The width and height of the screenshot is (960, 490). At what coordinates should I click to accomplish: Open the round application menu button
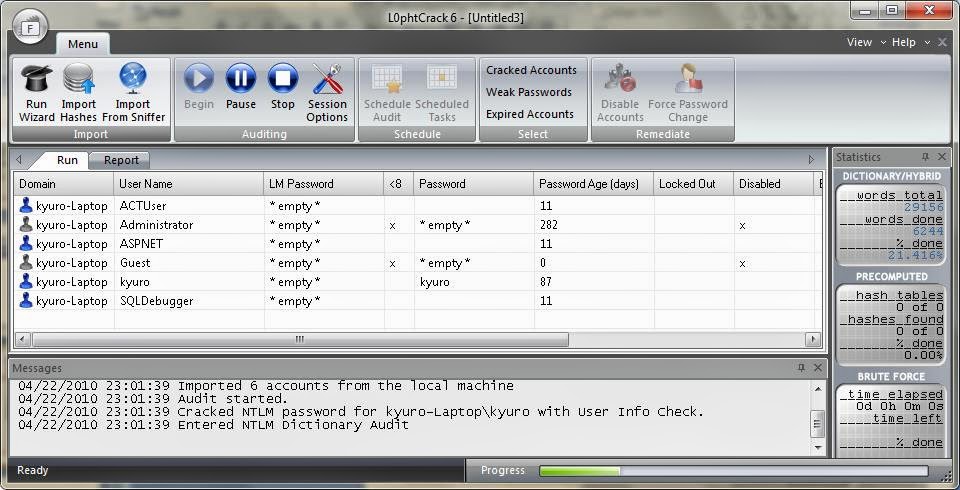click(x=30, y=26)
